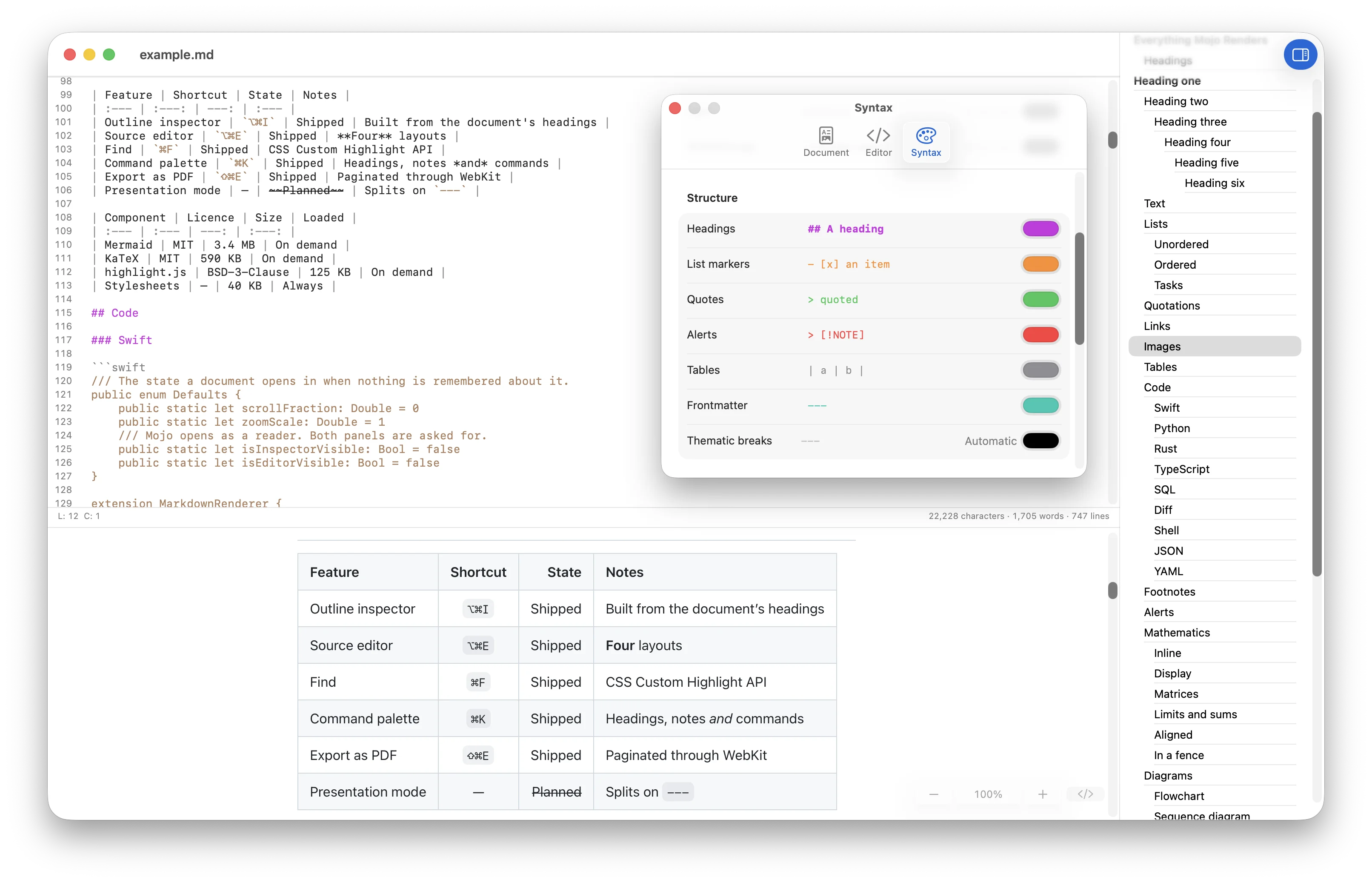Reset zoom via 100% label
Image resolution: width=1372 pixels, height=883 pixels.
pyautogui.click(x=988, y=794)
